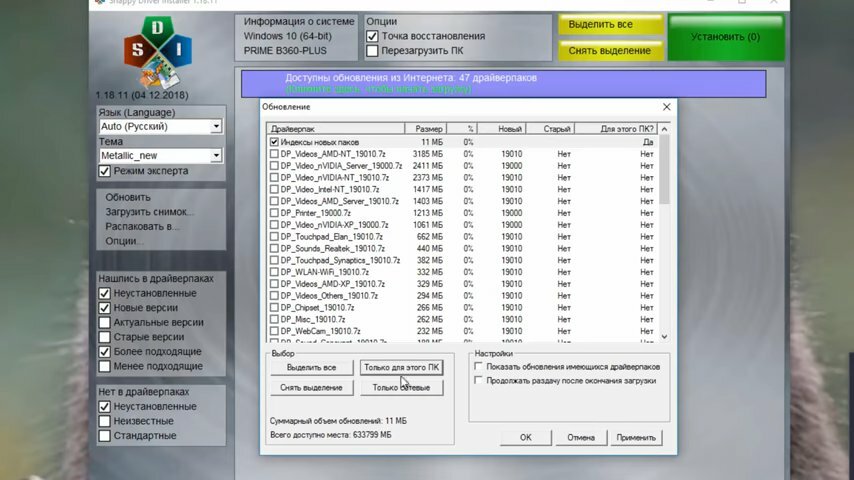Viewport: 854px width, 480px height.
Task: Select DP_Videos_Others_19010.7z row text
Action: 329,296
